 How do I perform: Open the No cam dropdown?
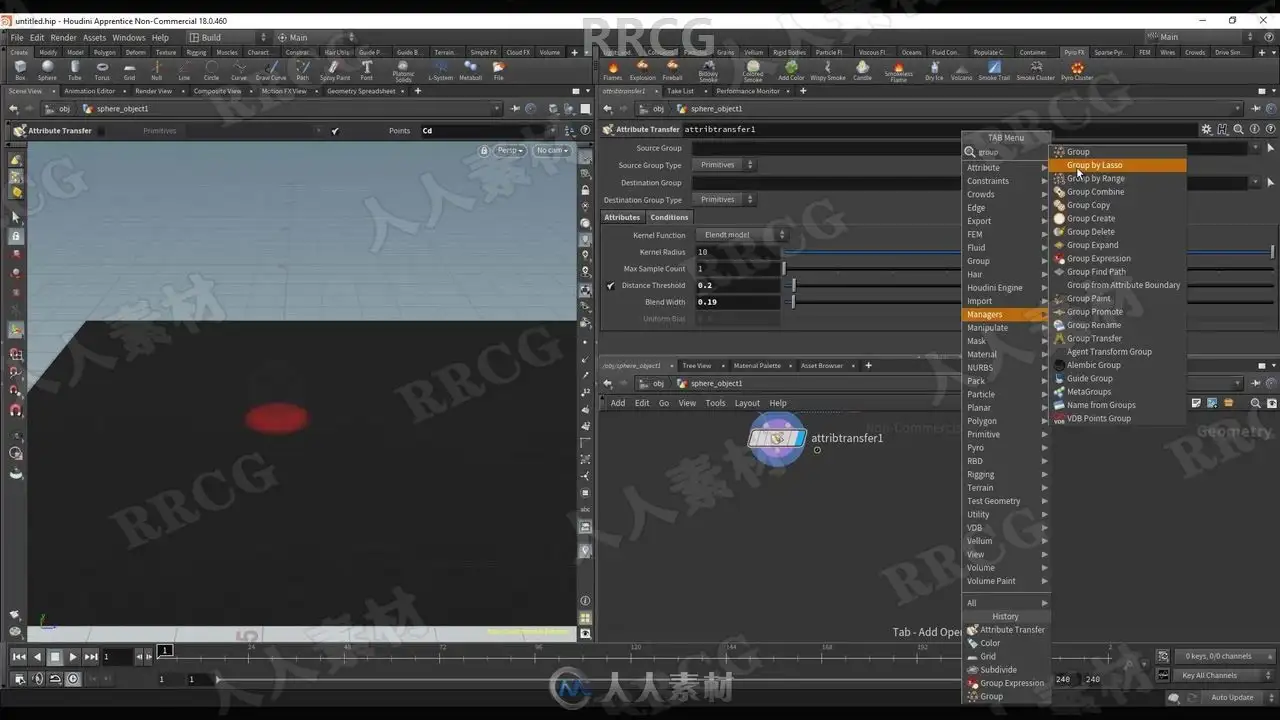click(552, 151)
